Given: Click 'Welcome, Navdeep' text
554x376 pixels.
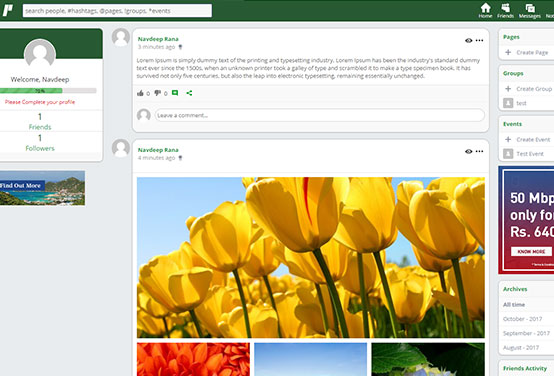Looking at the screenshot, I should [40, 79].
